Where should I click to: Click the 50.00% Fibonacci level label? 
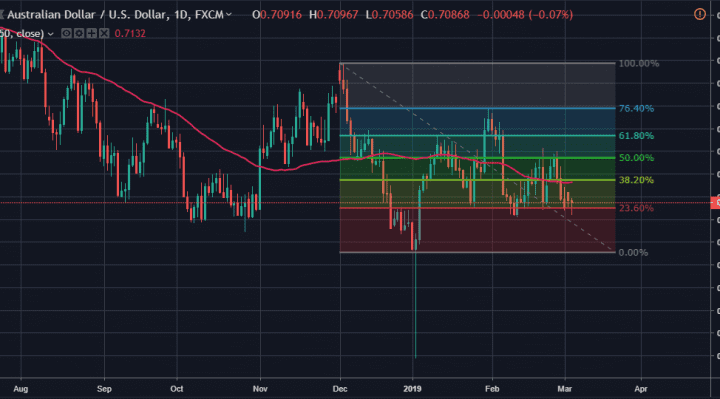pos(636,157)
